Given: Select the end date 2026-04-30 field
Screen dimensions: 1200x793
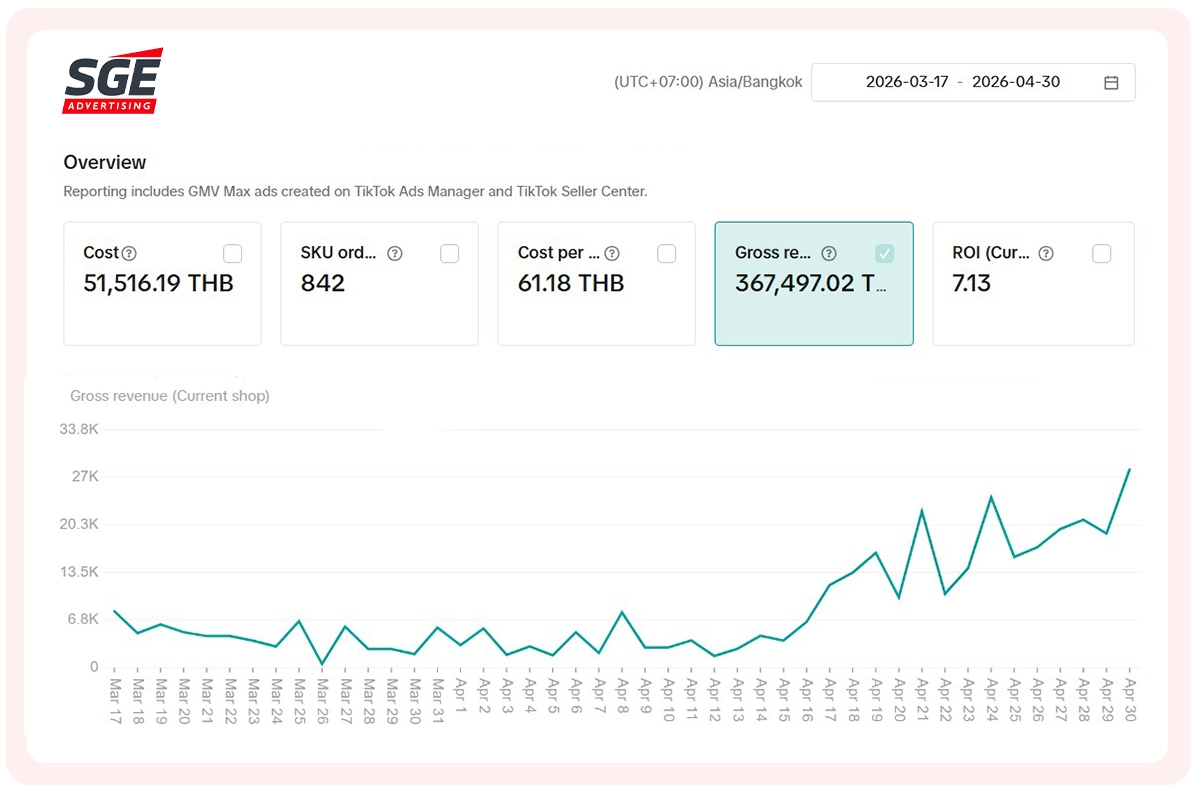Looking at the screenshot, I should point(1016,82).
